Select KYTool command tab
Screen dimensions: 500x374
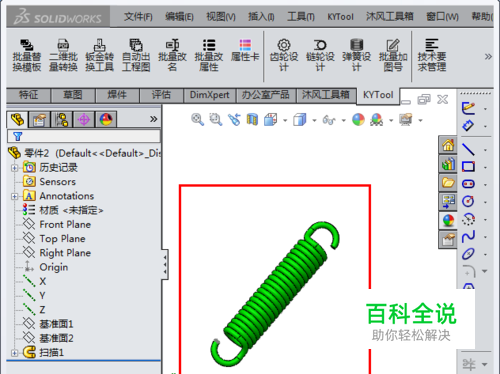378,95
